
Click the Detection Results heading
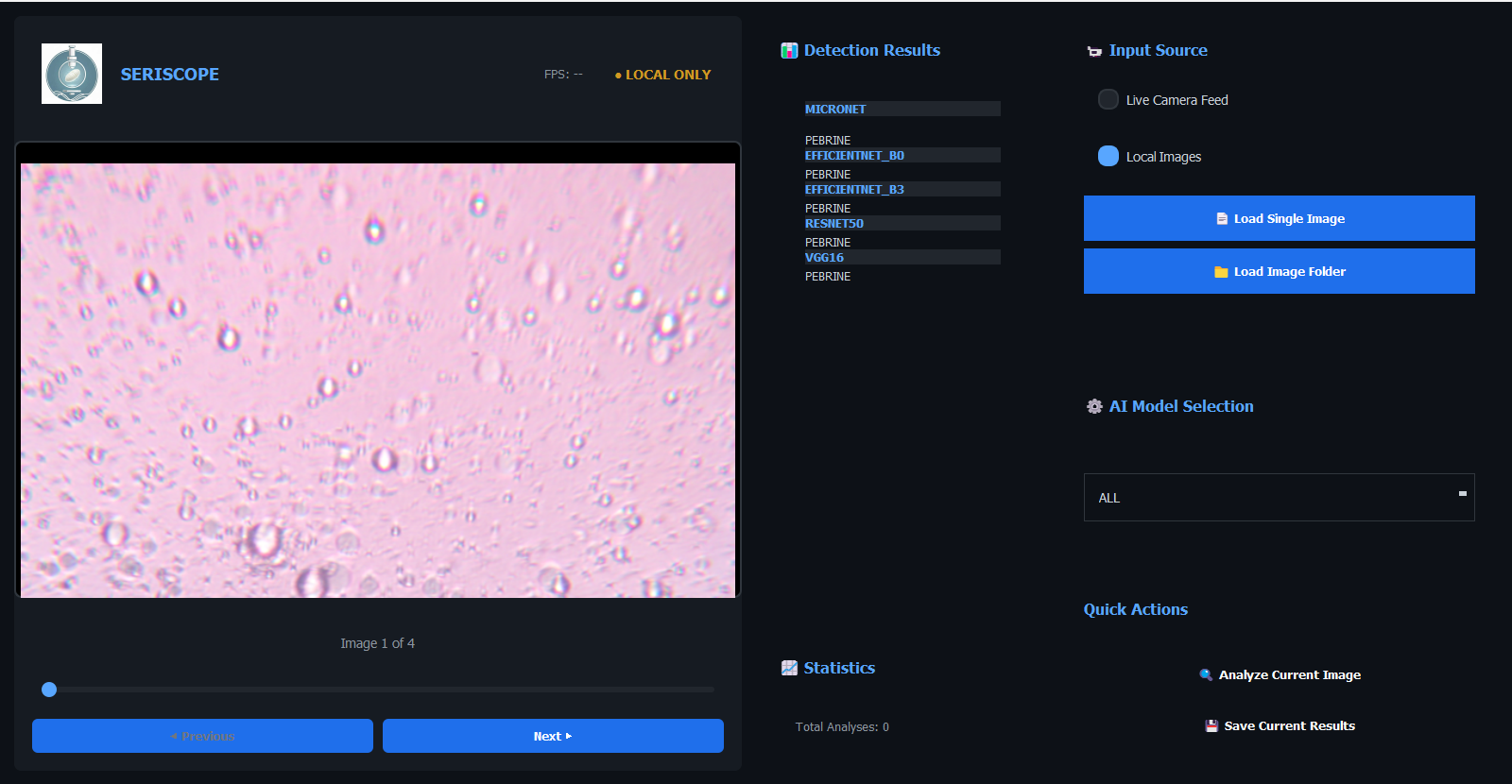(872, 50)
